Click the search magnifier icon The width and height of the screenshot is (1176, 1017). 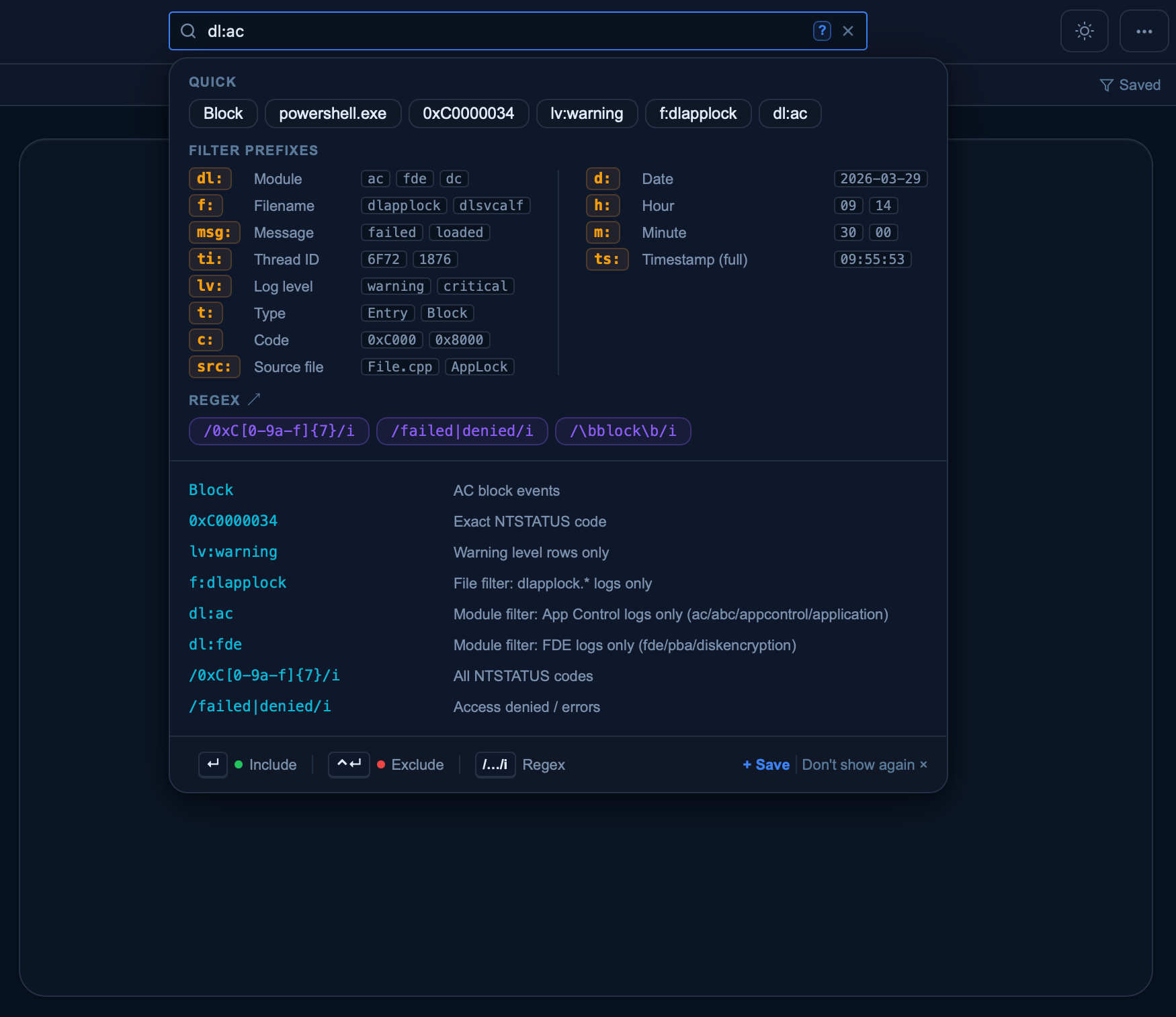[x=188, y=31]
